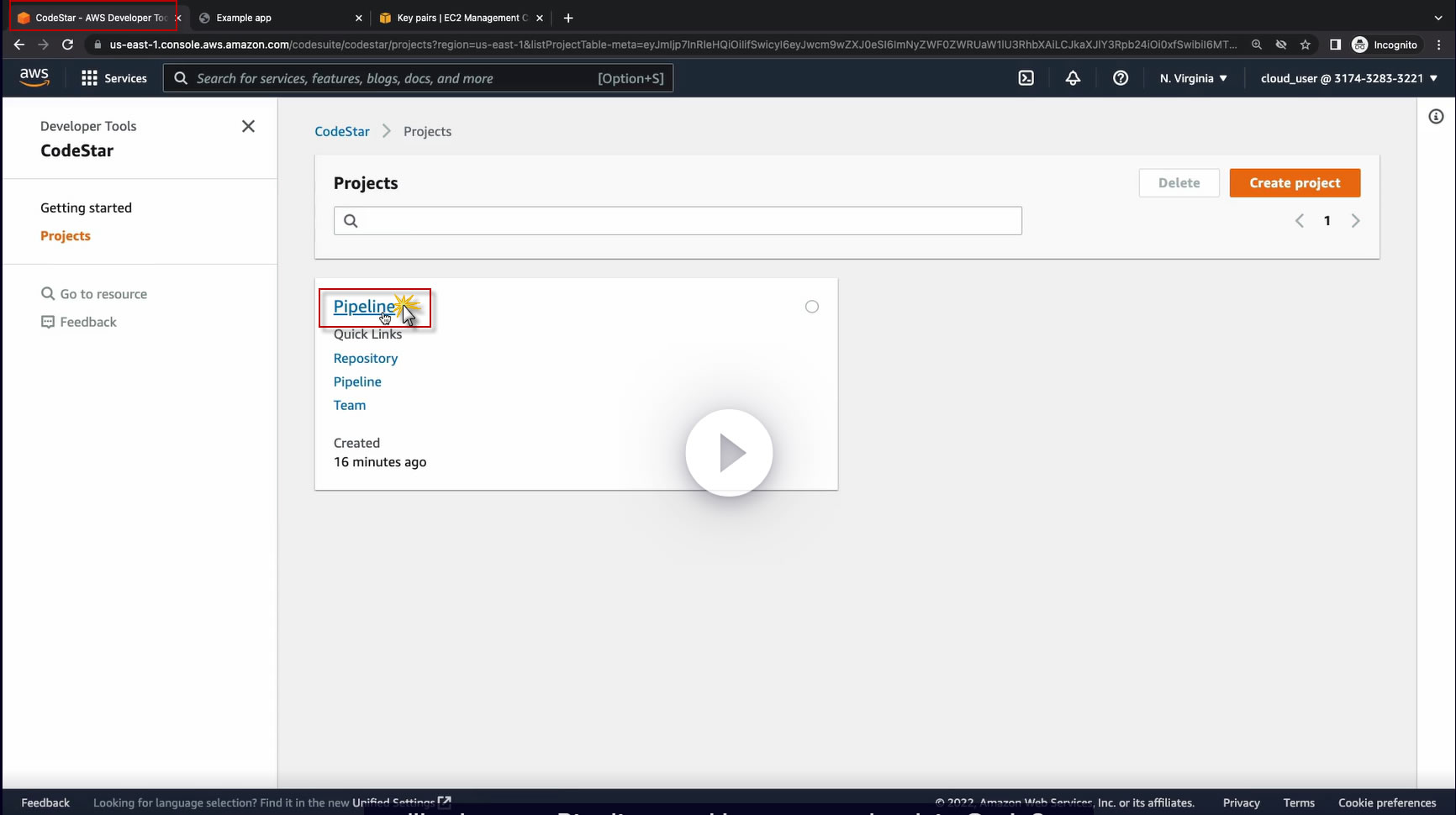The width and height of the screenshot is (1456, 815).
Task: Toggle the browser side panel icon
Action: [x=1335, y=45]
